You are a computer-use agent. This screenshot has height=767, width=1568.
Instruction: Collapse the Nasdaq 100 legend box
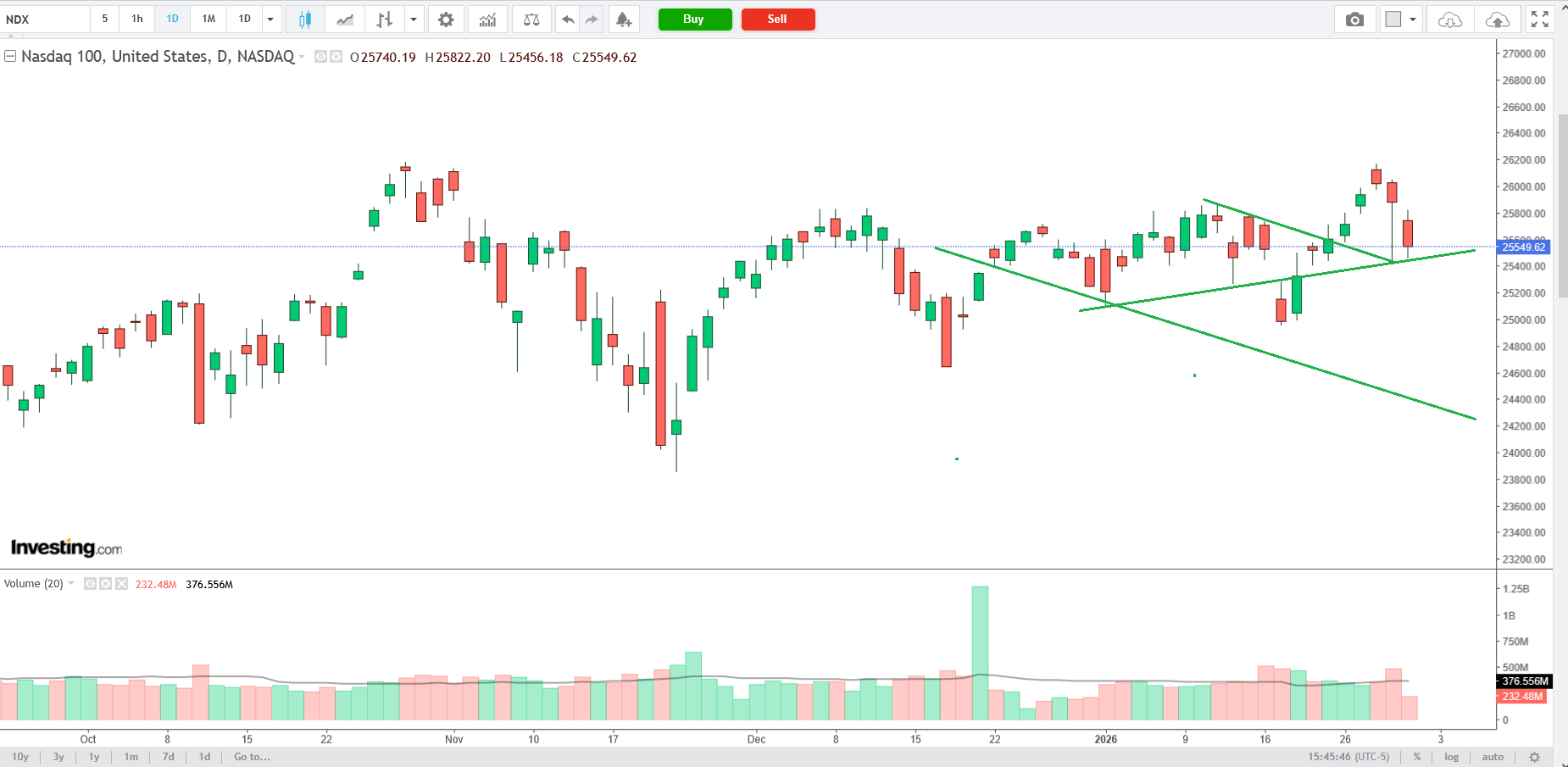point(10,57)
